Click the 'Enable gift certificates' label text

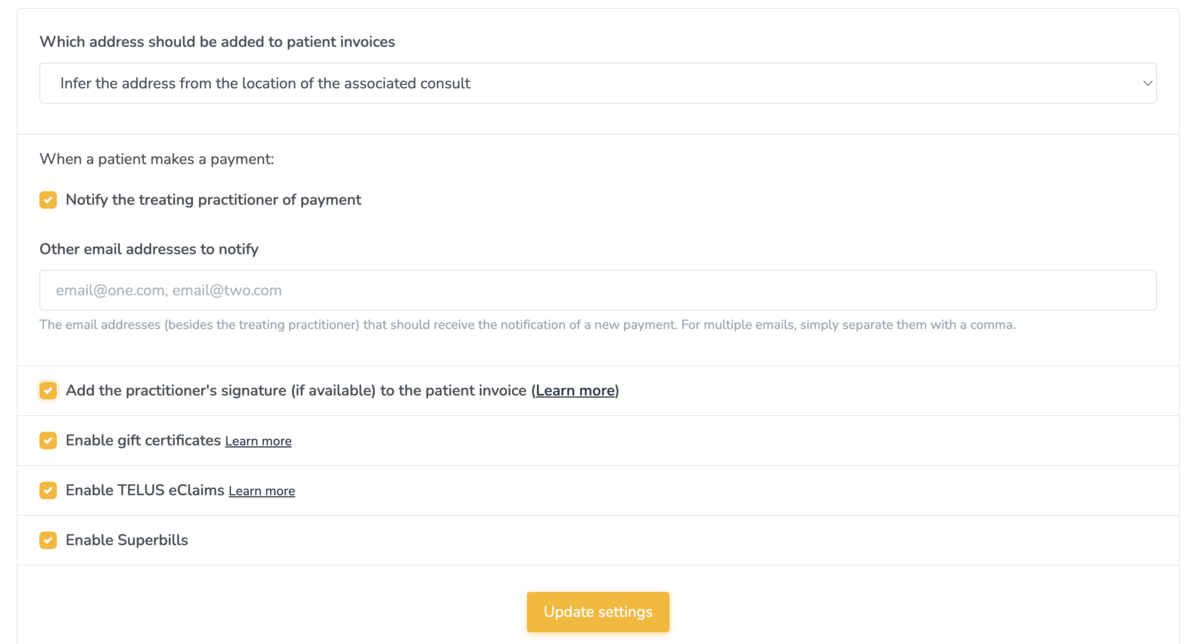coord(143,441)
